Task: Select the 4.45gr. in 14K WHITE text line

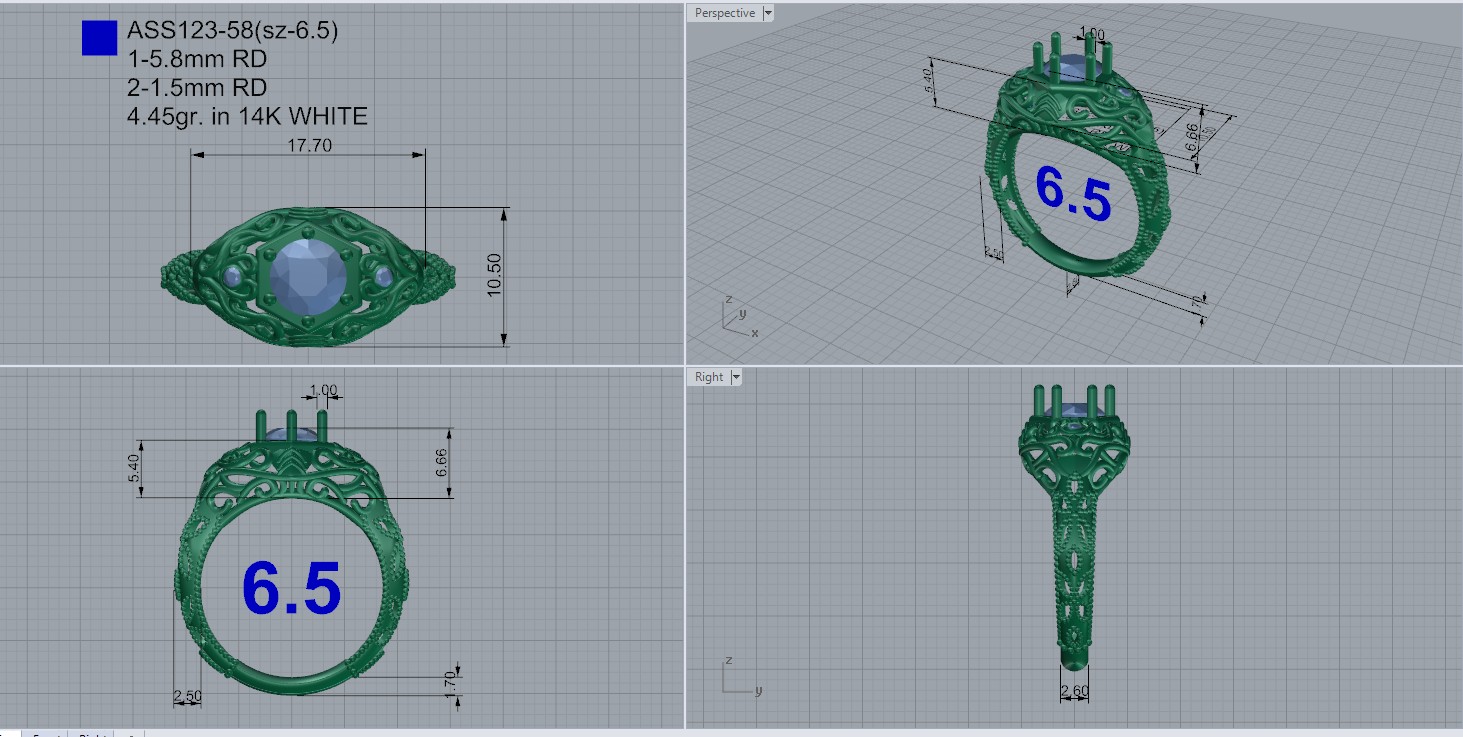Action: tap(247, 117)
